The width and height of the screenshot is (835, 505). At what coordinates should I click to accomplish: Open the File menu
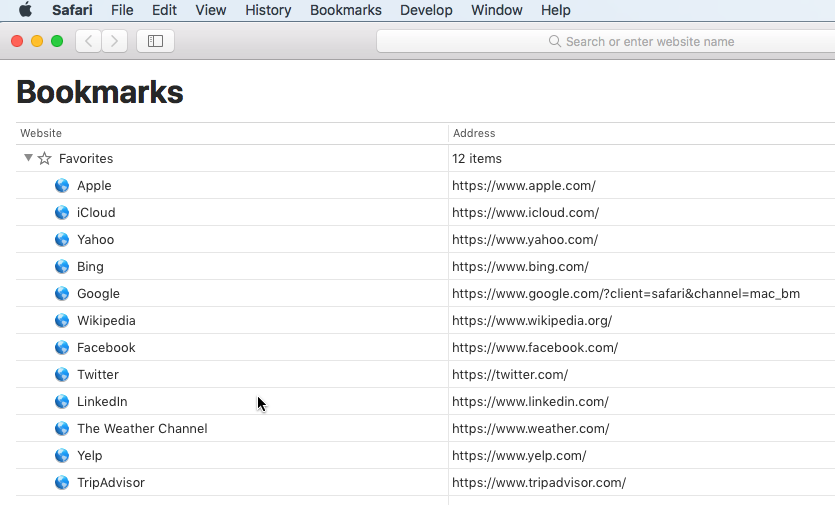coord(122,10)
